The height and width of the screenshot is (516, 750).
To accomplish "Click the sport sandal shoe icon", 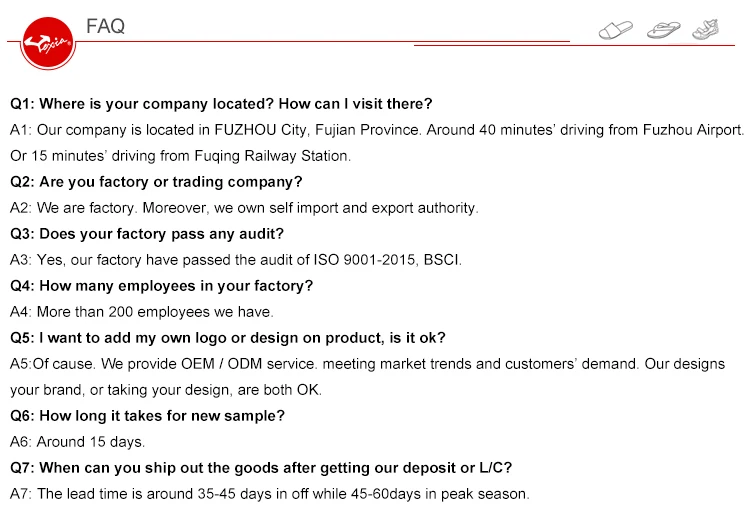I will tap(707, 28).
